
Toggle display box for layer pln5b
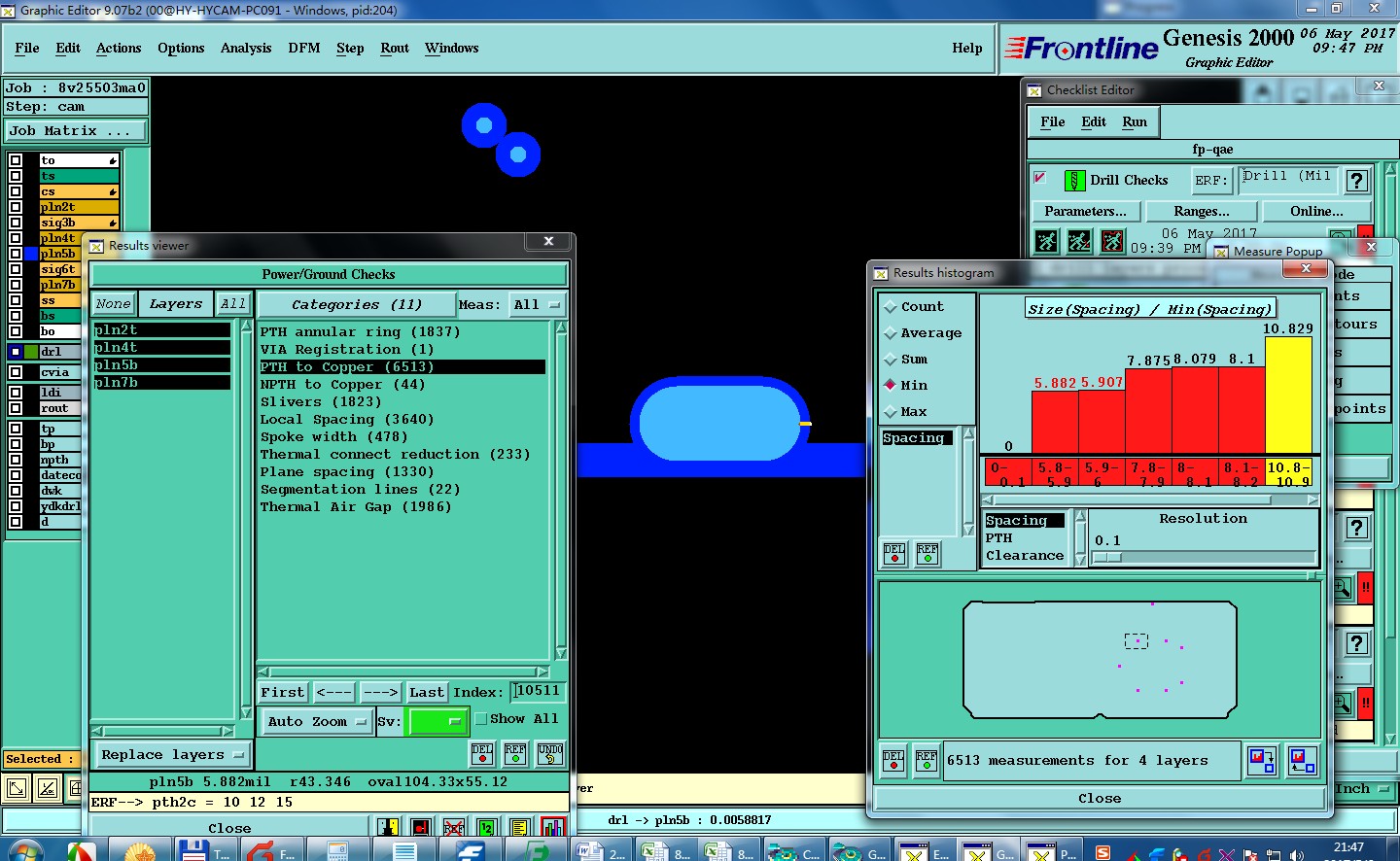pos(16,254)
